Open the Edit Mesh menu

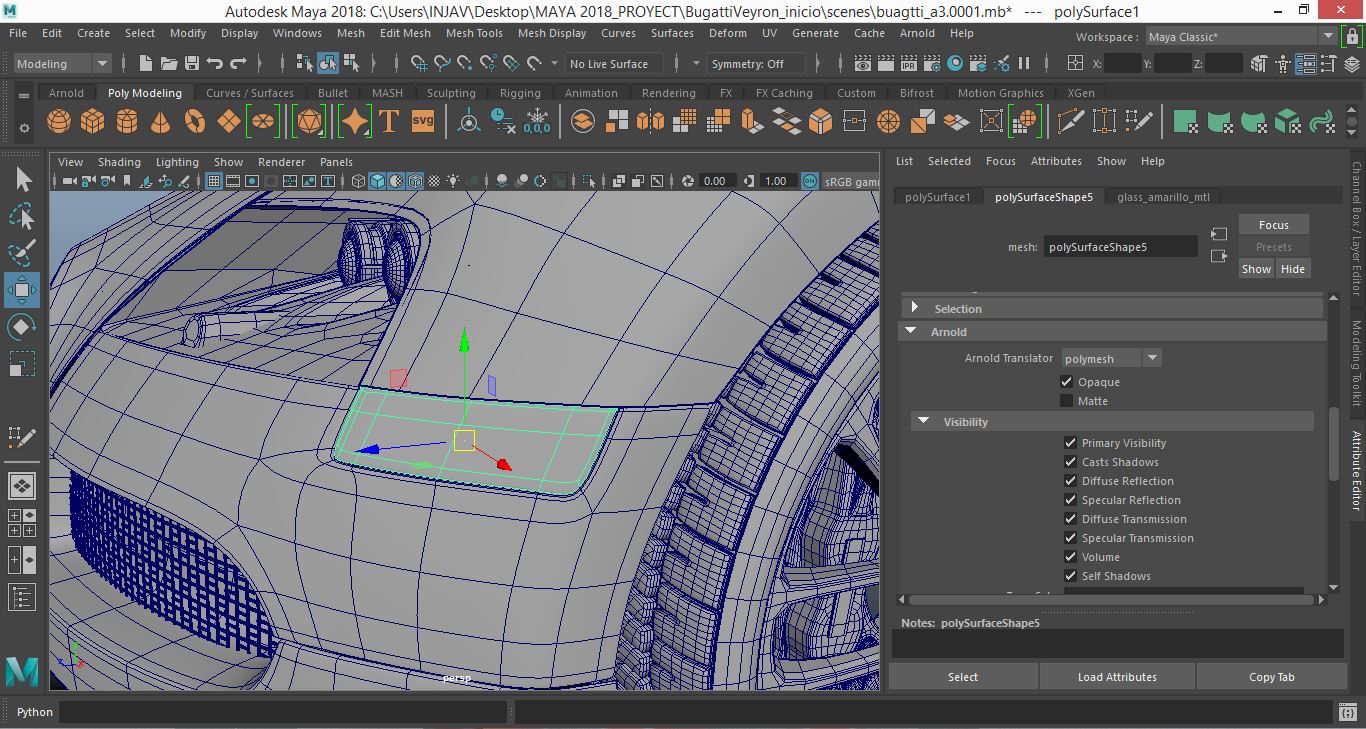point(405,33)
